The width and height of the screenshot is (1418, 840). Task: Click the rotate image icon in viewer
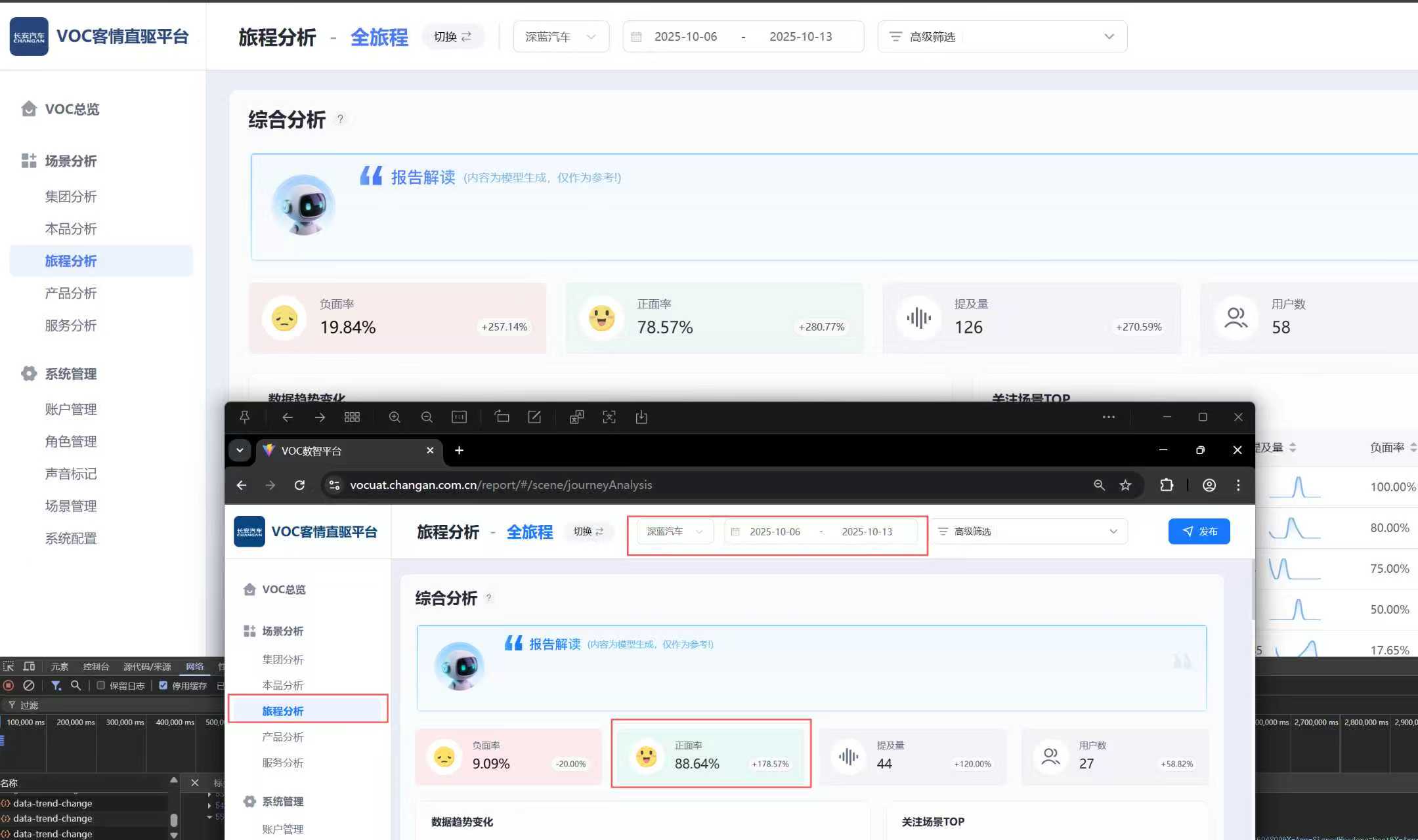[x=502, y=417]
